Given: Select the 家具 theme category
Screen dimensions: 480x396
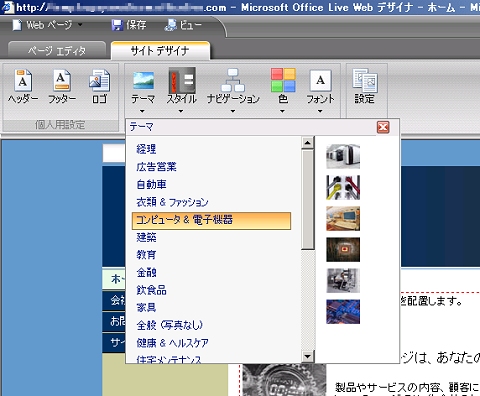Looking at the screenshot, I should point(146,307).
